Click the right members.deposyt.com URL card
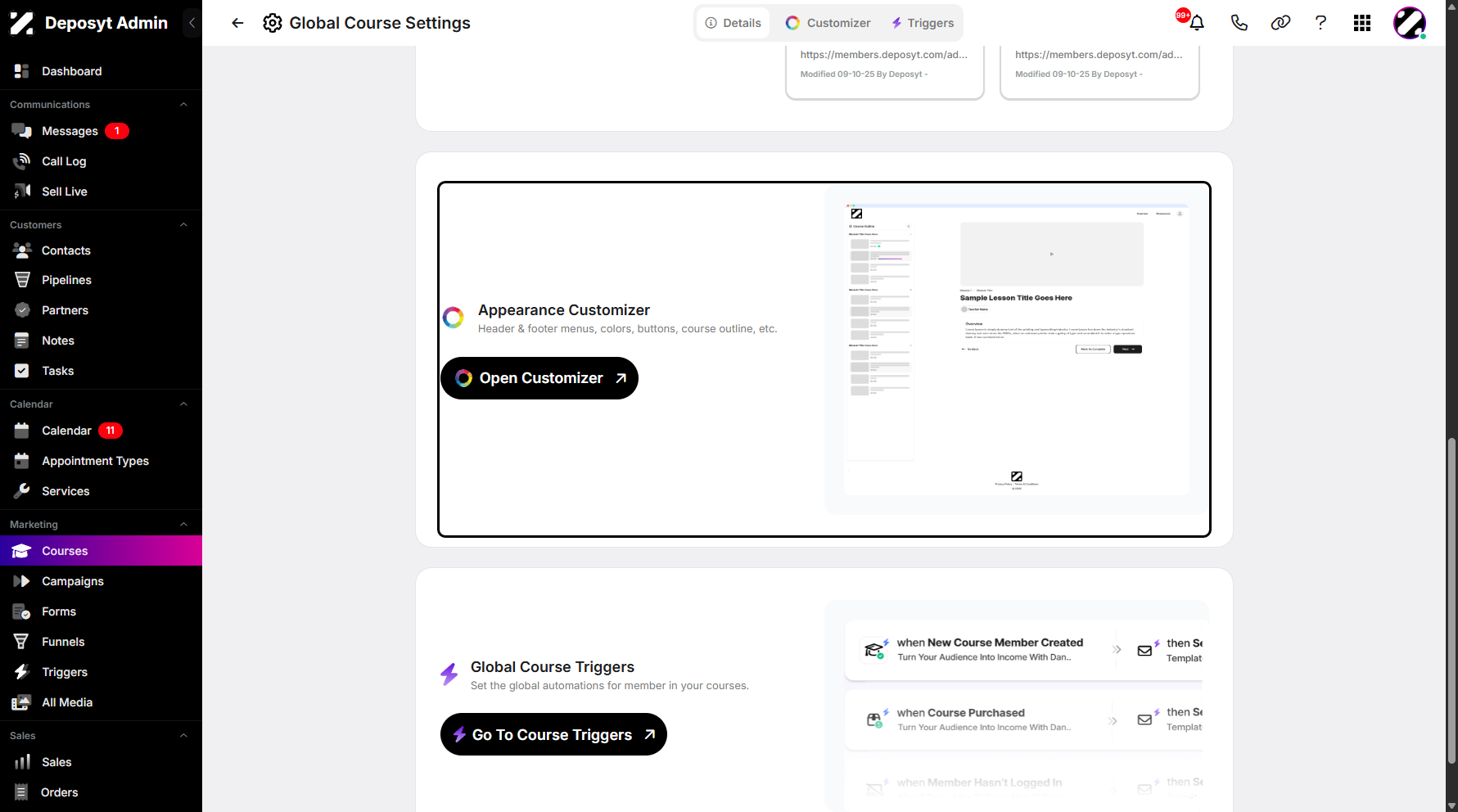 click(1099, 74)
